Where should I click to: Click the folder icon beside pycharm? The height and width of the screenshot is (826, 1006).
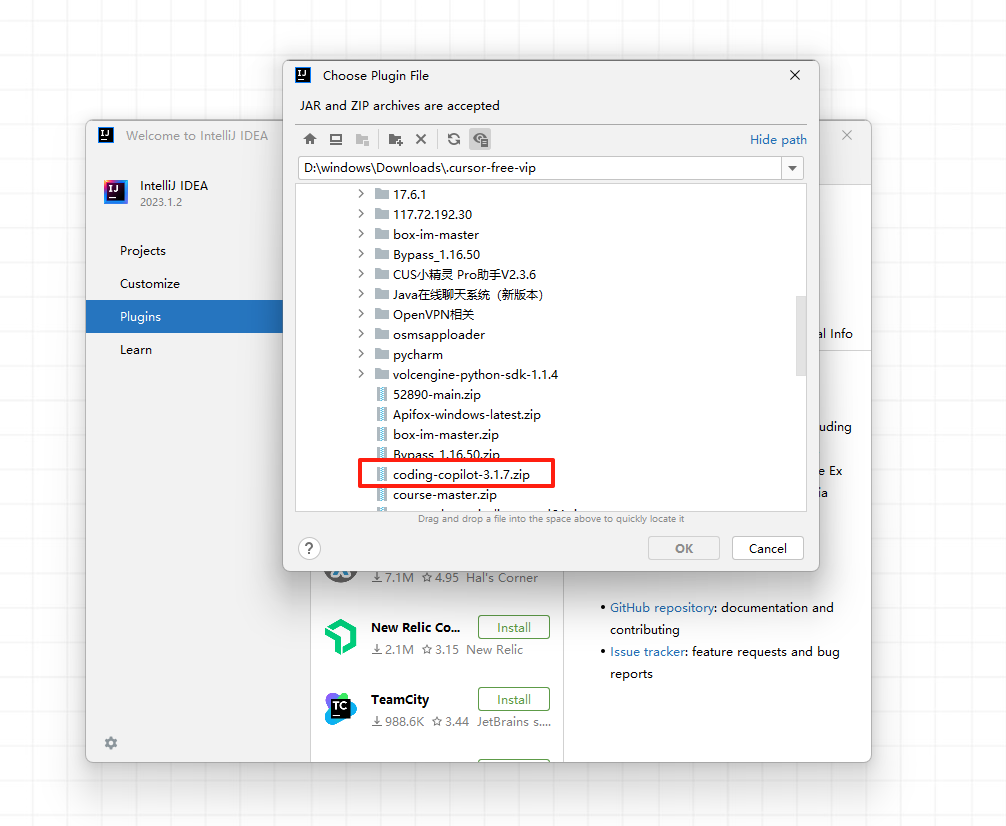tap(382, 354)
